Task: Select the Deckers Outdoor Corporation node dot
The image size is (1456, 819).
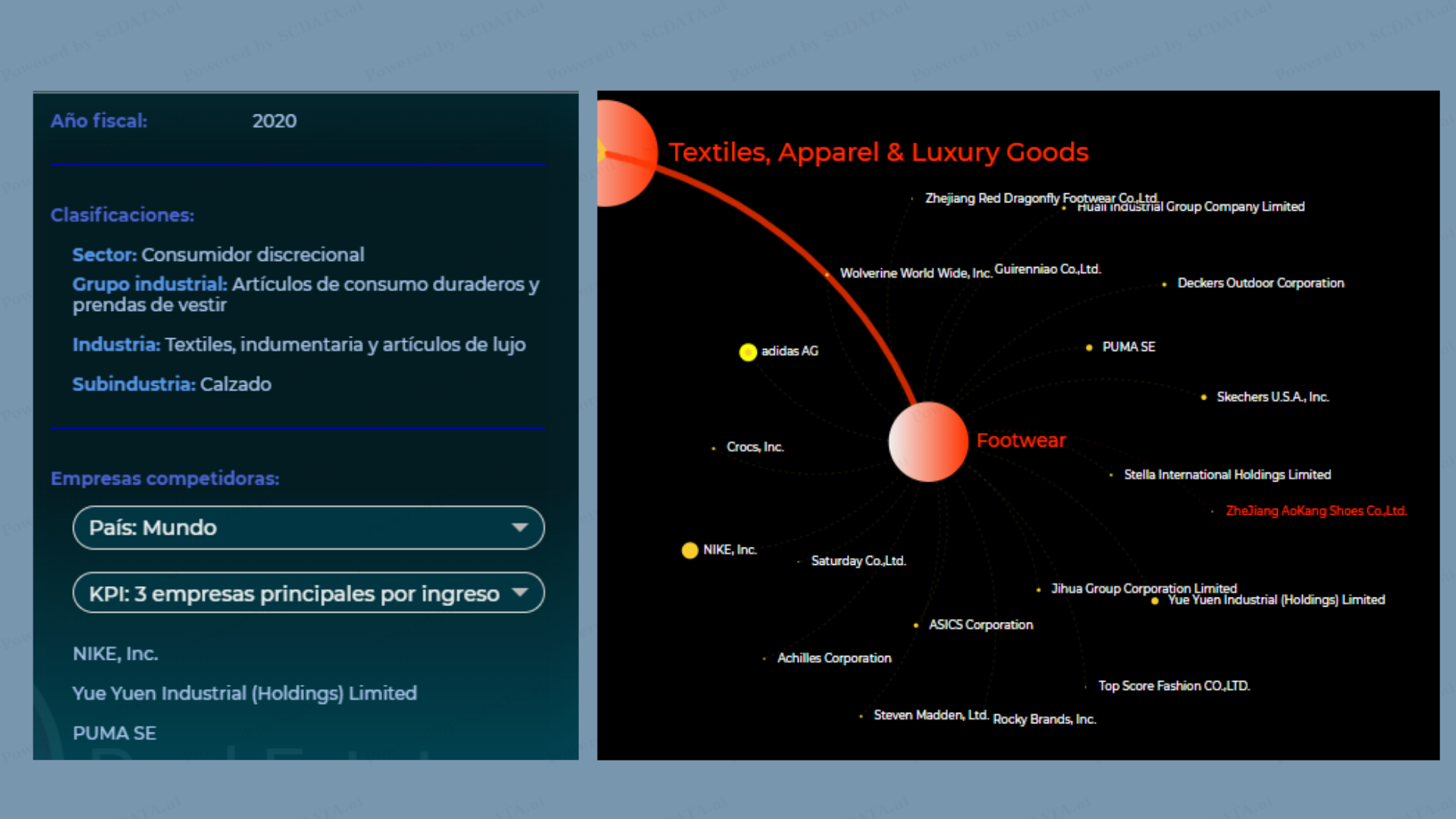Action: point(1164,284)
